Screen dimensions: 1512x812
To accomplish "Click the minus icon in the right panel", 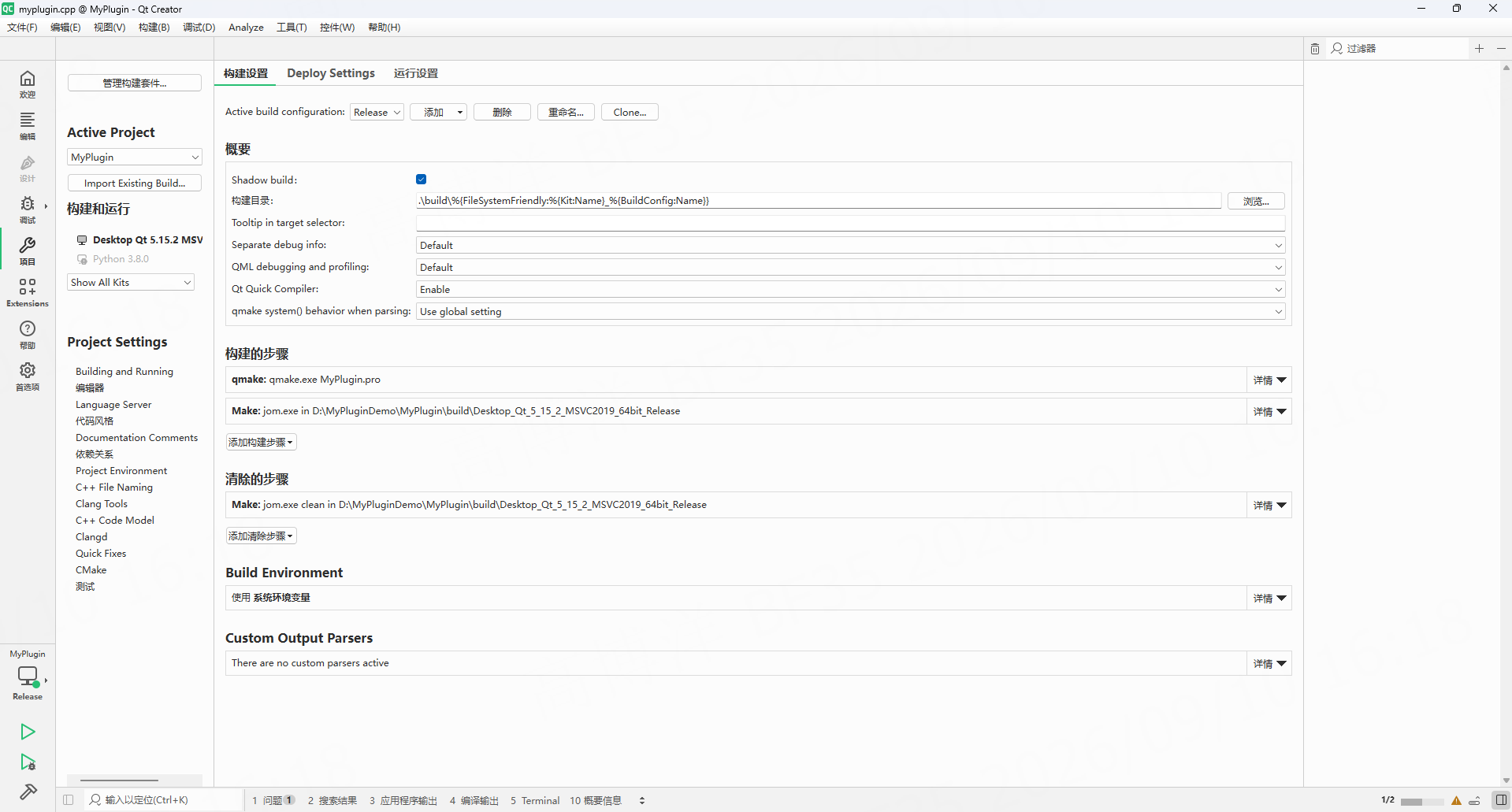I will point(1501,49).
